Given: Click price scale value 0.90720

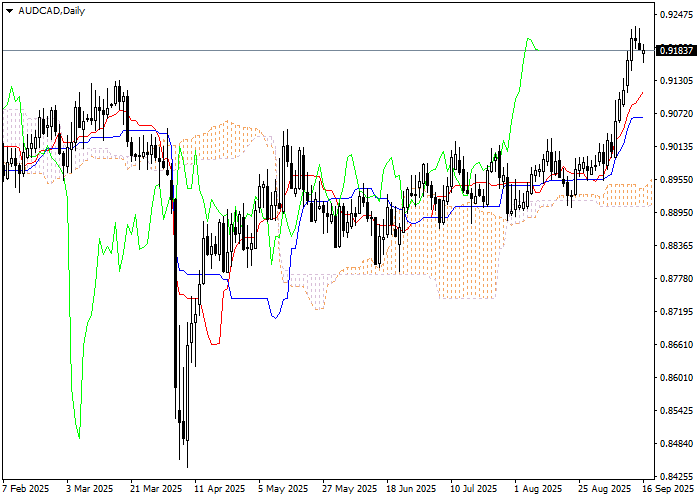Looking at the screenshot, I should pos(676,114).
